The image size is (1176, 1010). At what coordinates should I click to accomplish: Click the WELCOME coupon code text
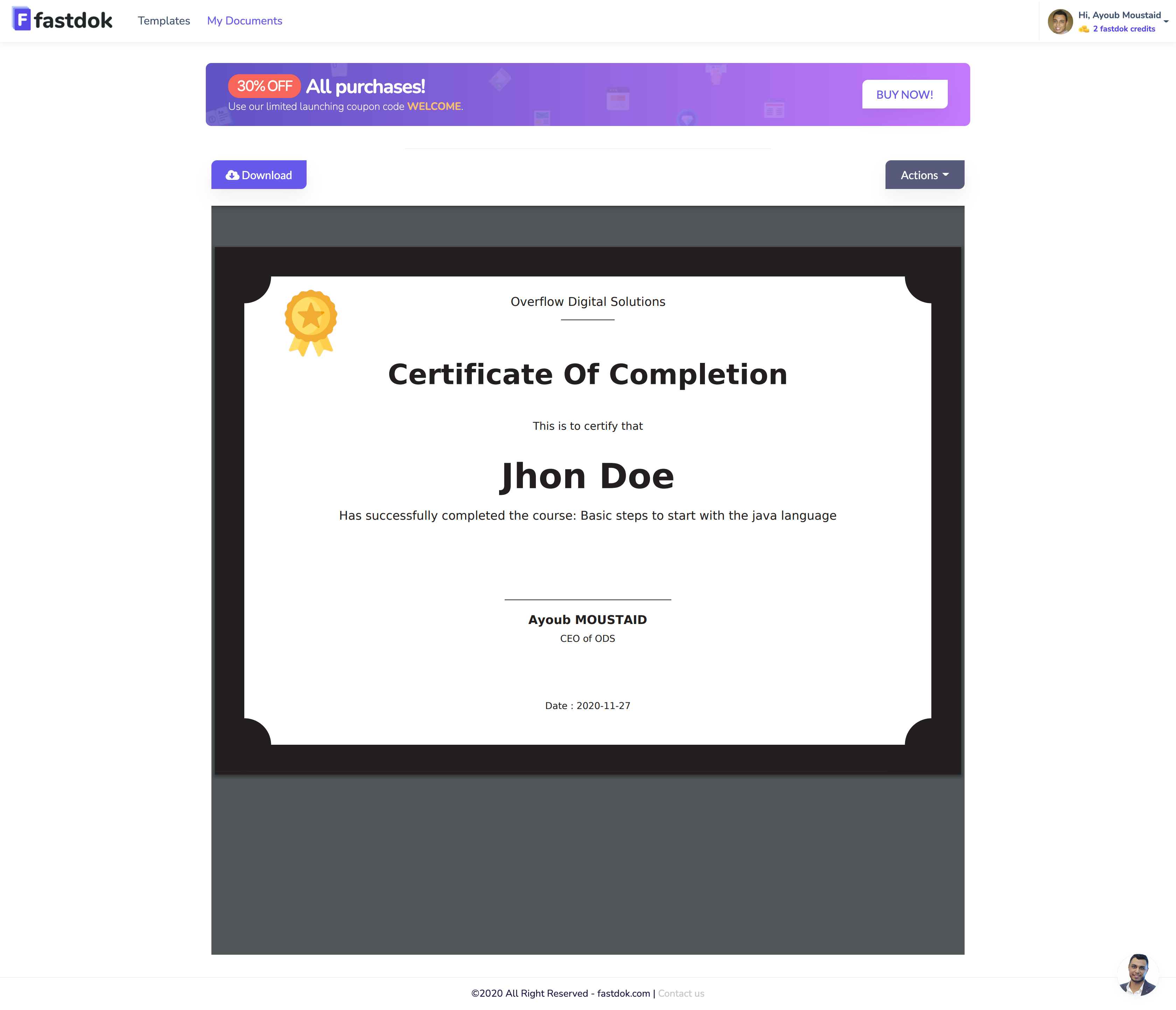point(434,107)
